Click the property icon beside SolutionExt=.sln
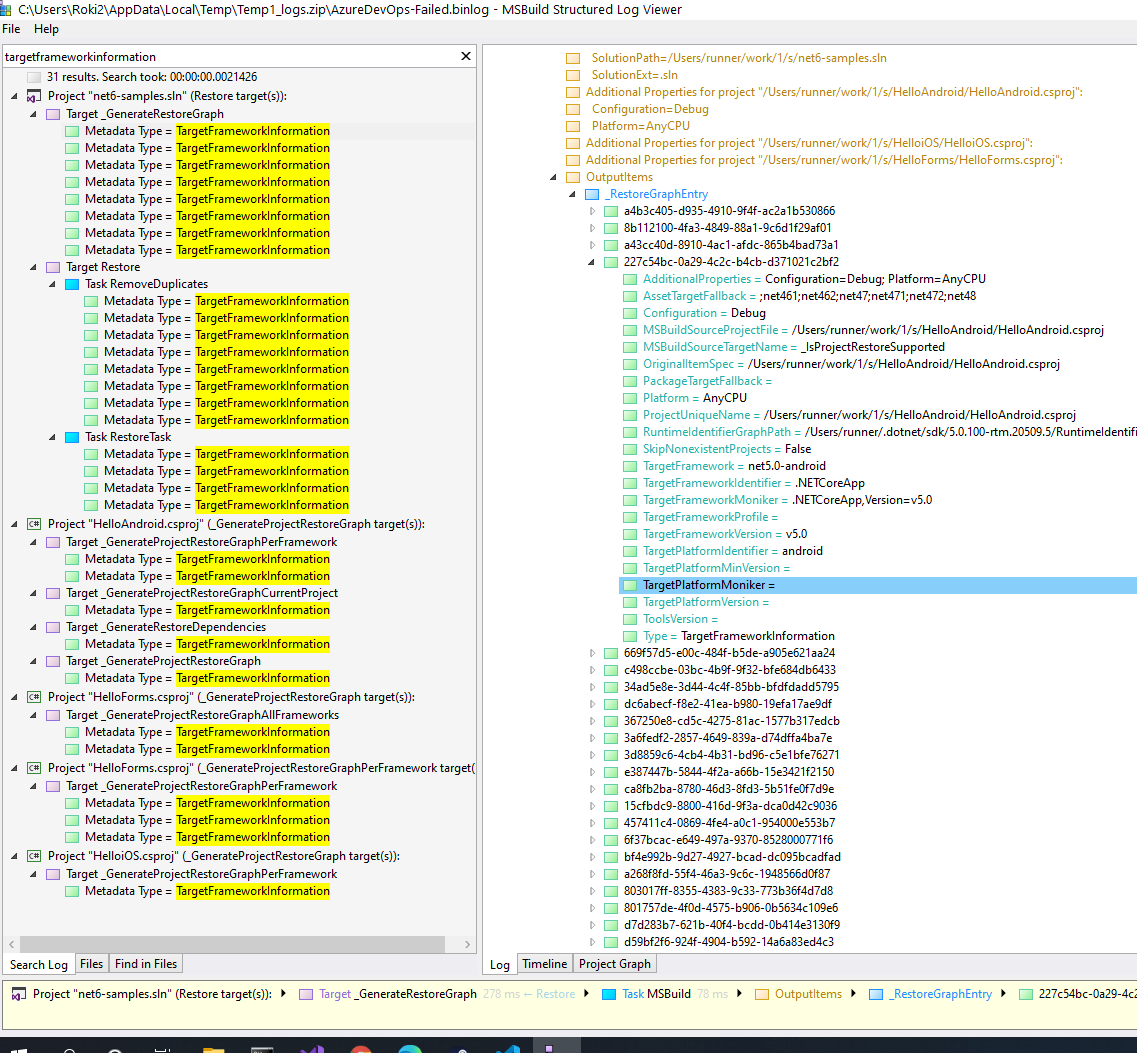 click(573, 75)
